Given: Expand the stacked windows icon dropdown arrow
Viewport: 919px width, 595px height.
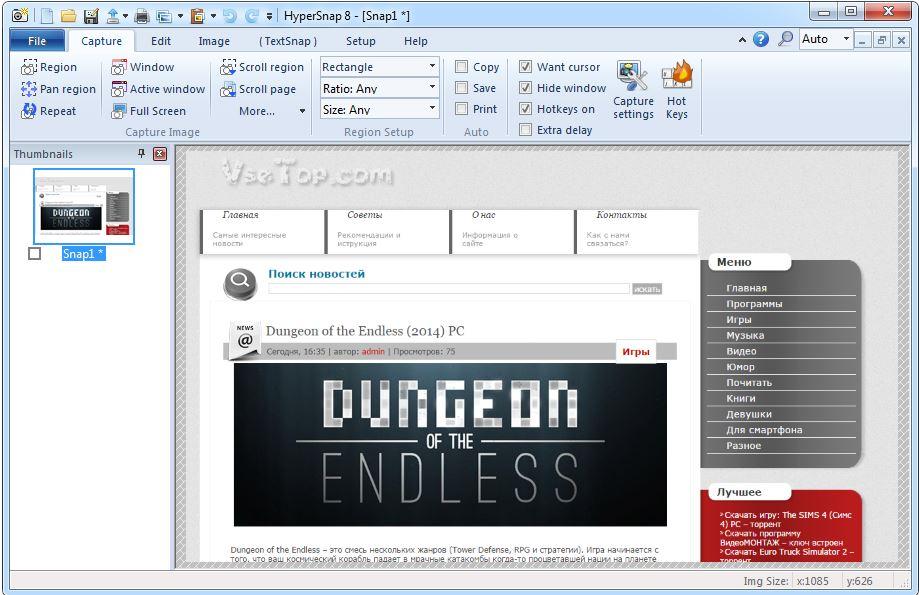Looking at the screenshot, I should point(180,16).
